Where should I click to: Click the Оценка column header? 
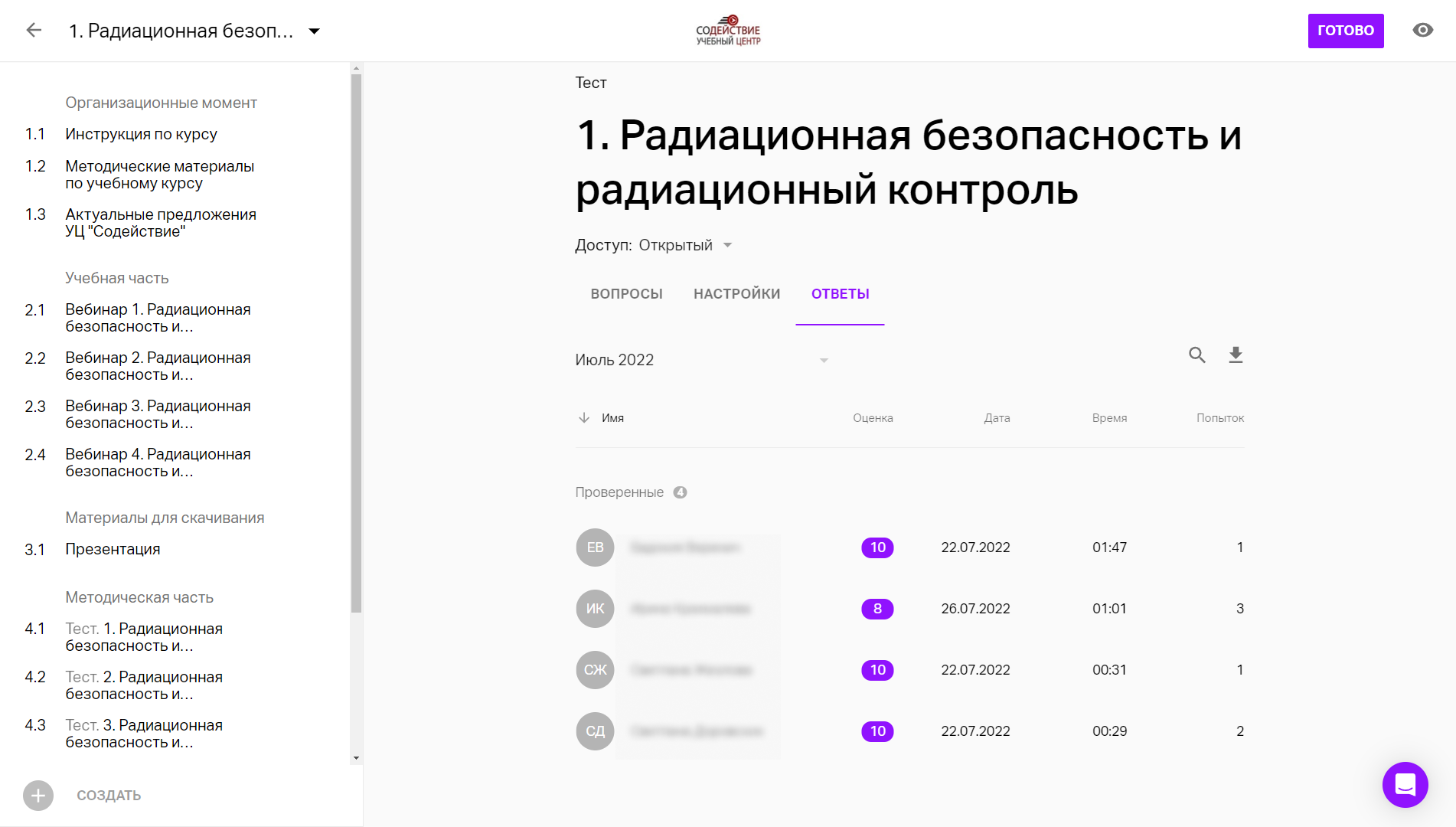pos(873,418)
